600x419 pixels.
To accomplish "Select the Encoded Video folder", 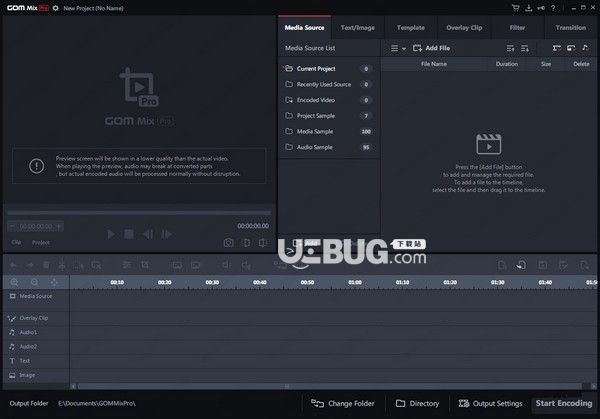I will click(x=329, y=100).
